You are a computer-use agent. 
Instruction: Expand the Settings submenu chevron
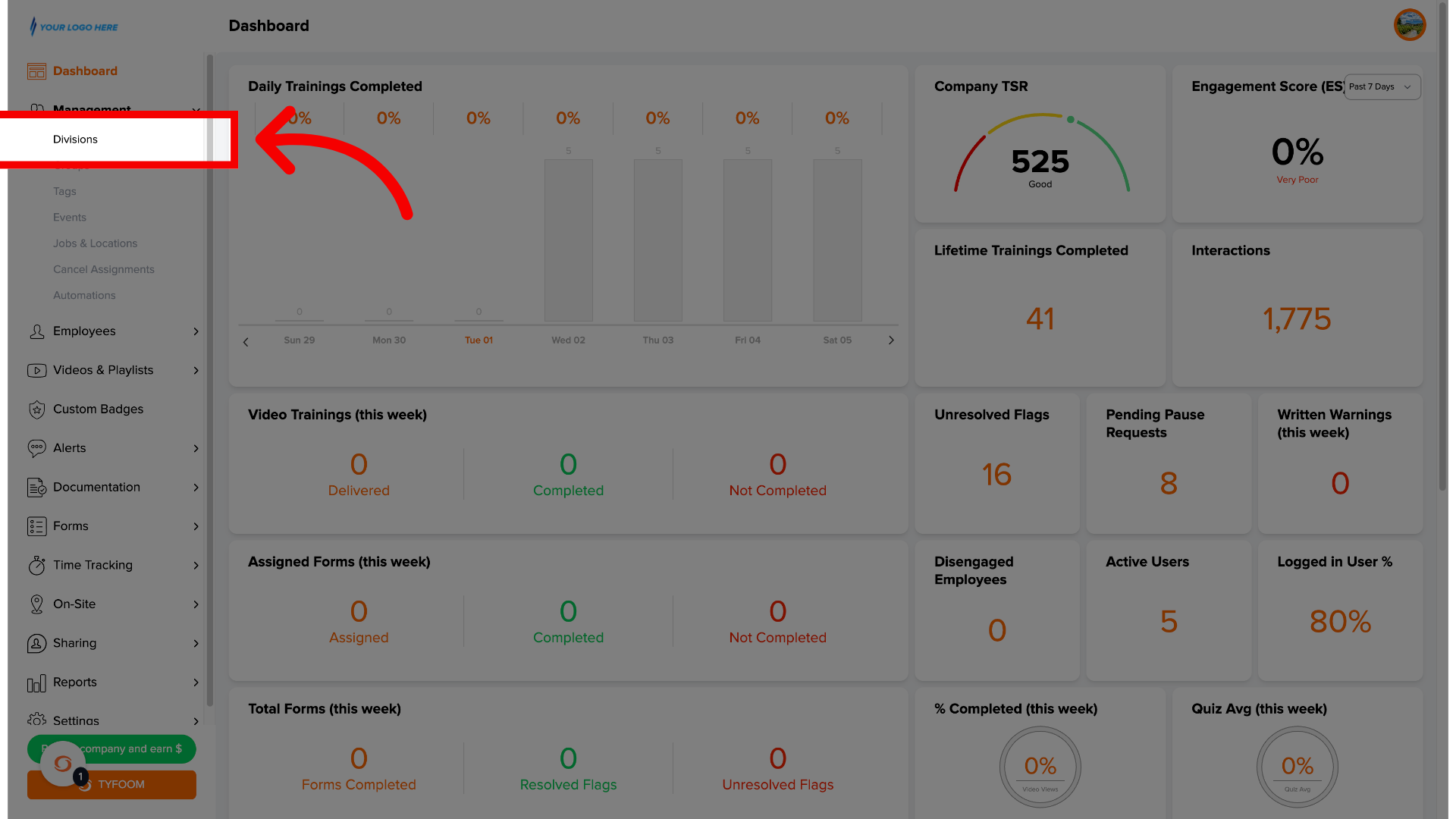[x=196, y=721]
